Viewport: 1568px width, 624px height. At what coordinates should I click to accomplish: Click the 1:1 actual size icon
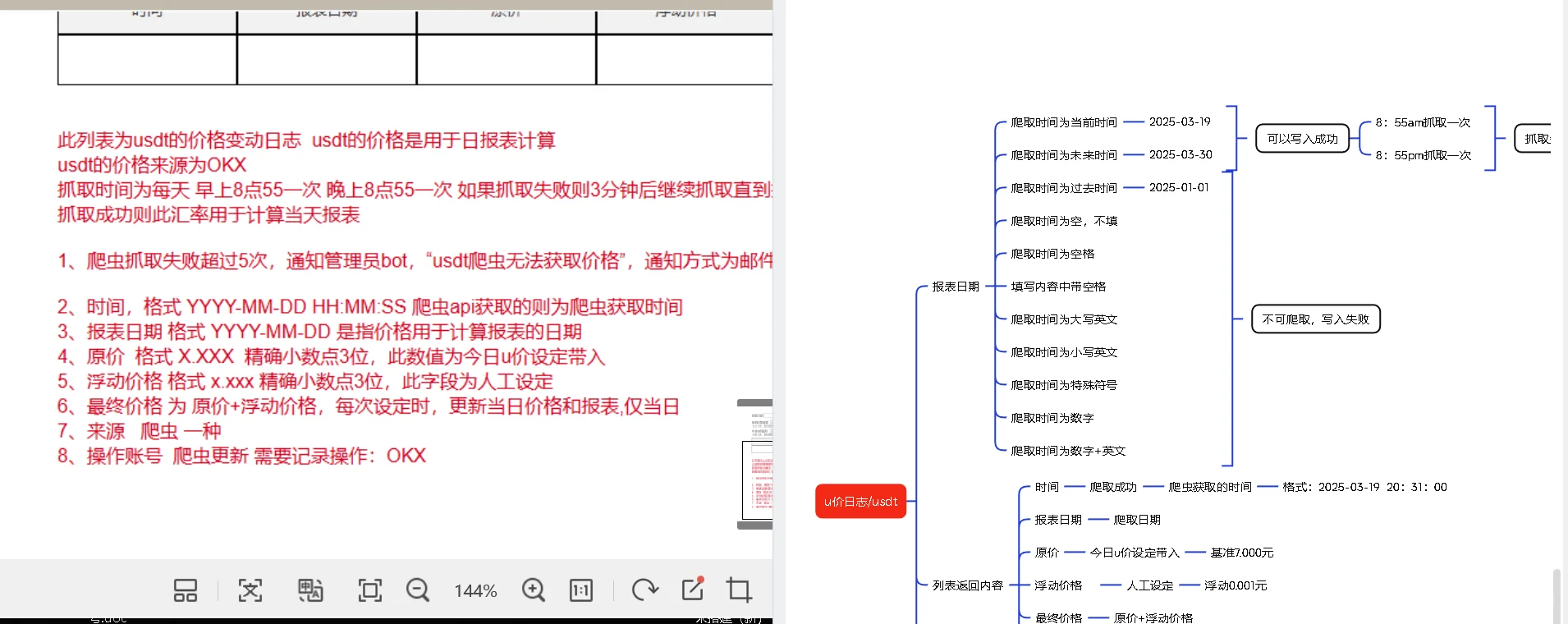tap(581, 590)
